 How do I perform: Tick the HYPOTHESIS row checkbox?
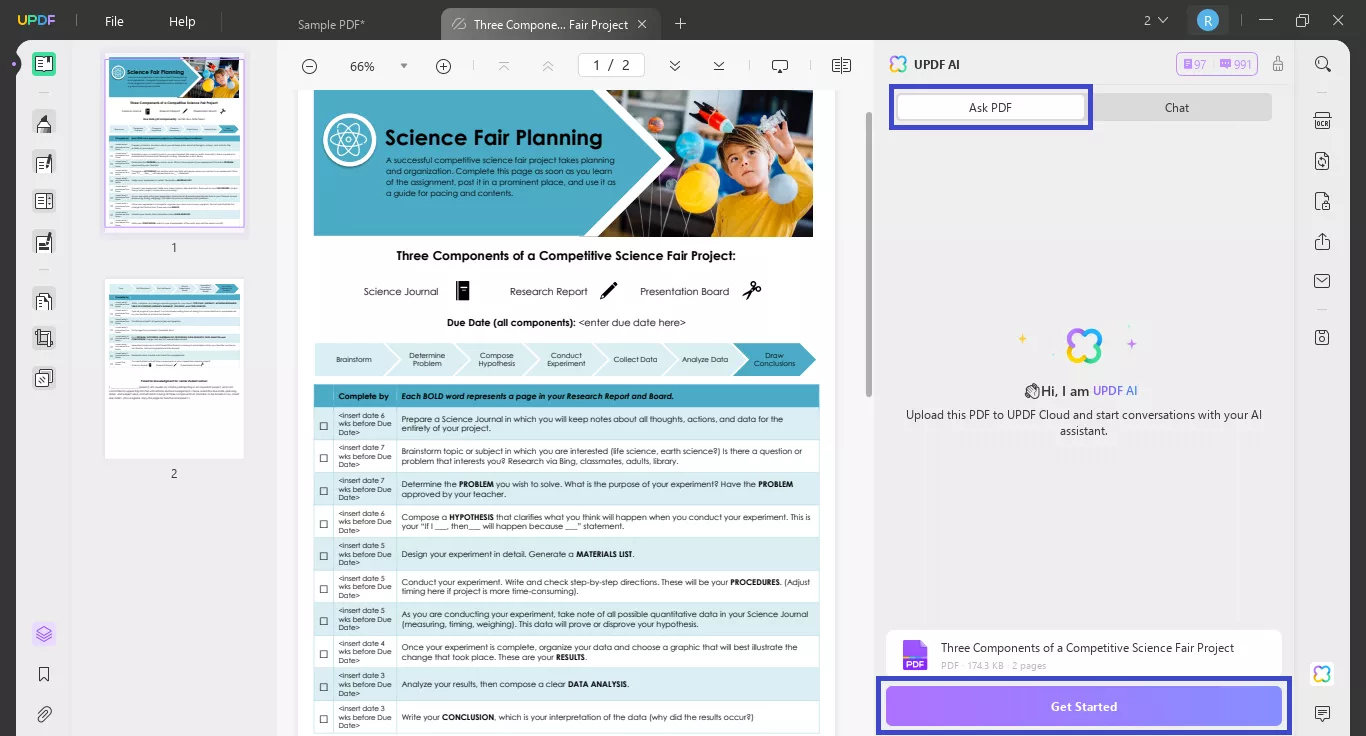[323, 523]
